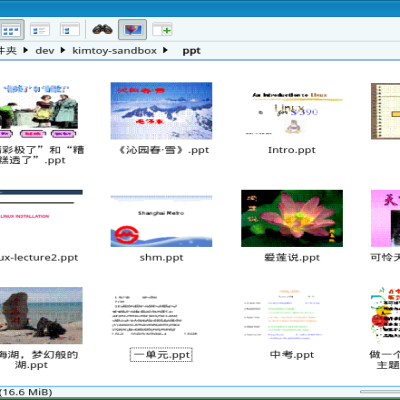Select the thumbnail with three people
Viewport: 400px width, 400px height.
click(39, 111)
